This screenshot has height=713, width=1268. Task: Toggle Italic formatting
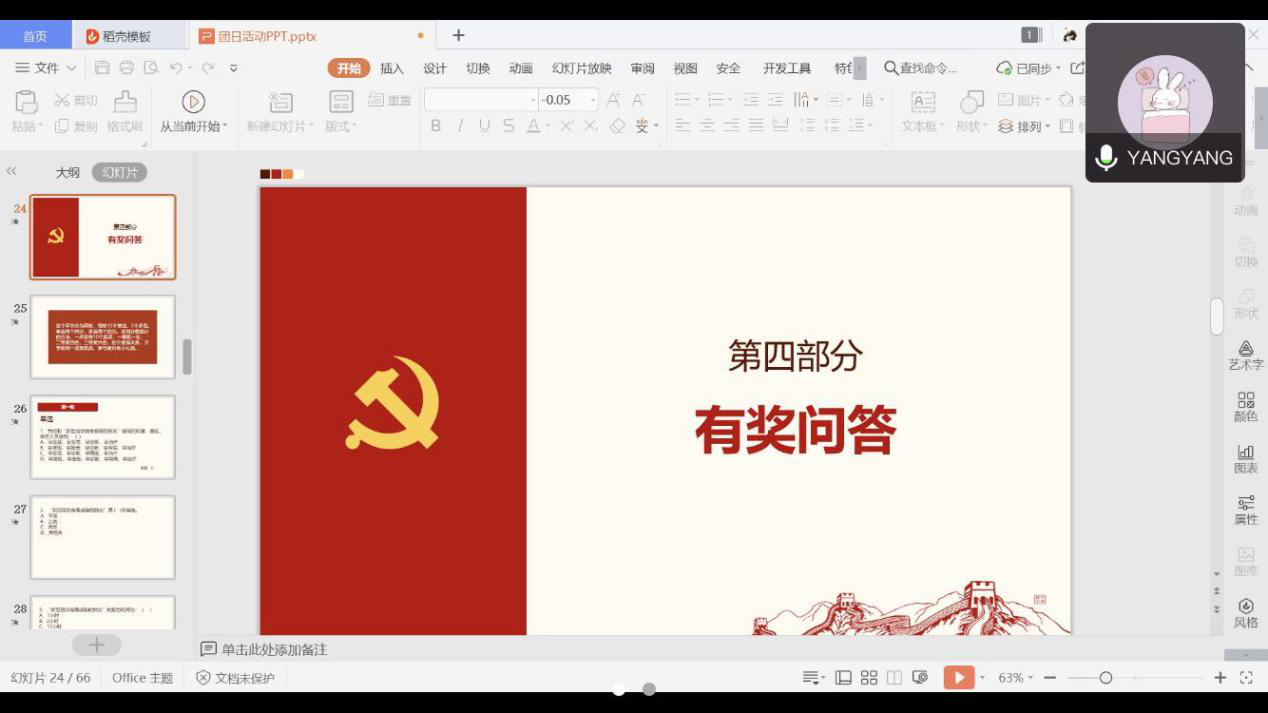(x=460, y=126)
